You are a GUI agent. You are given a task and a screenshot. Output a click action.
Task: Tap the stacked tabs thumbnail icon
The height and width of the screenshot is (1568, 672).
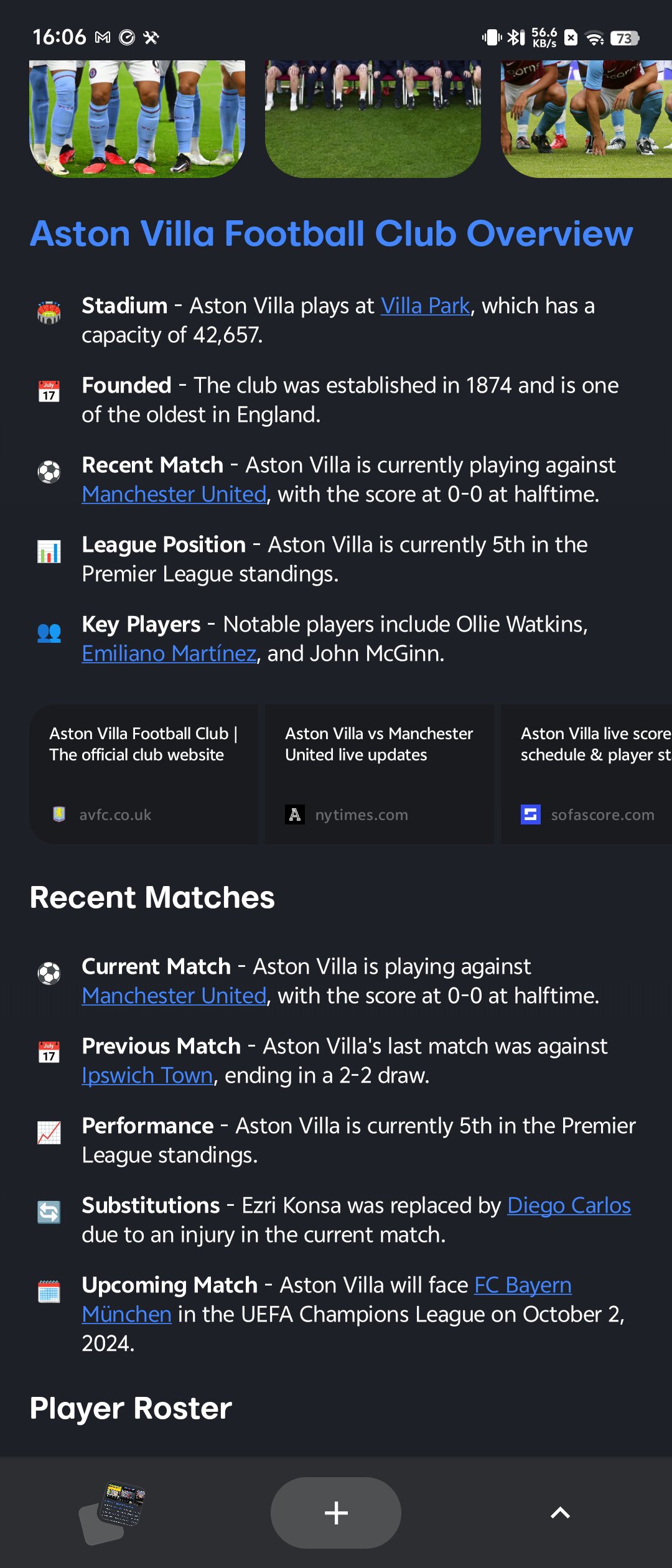click(x=113, y=1512)
